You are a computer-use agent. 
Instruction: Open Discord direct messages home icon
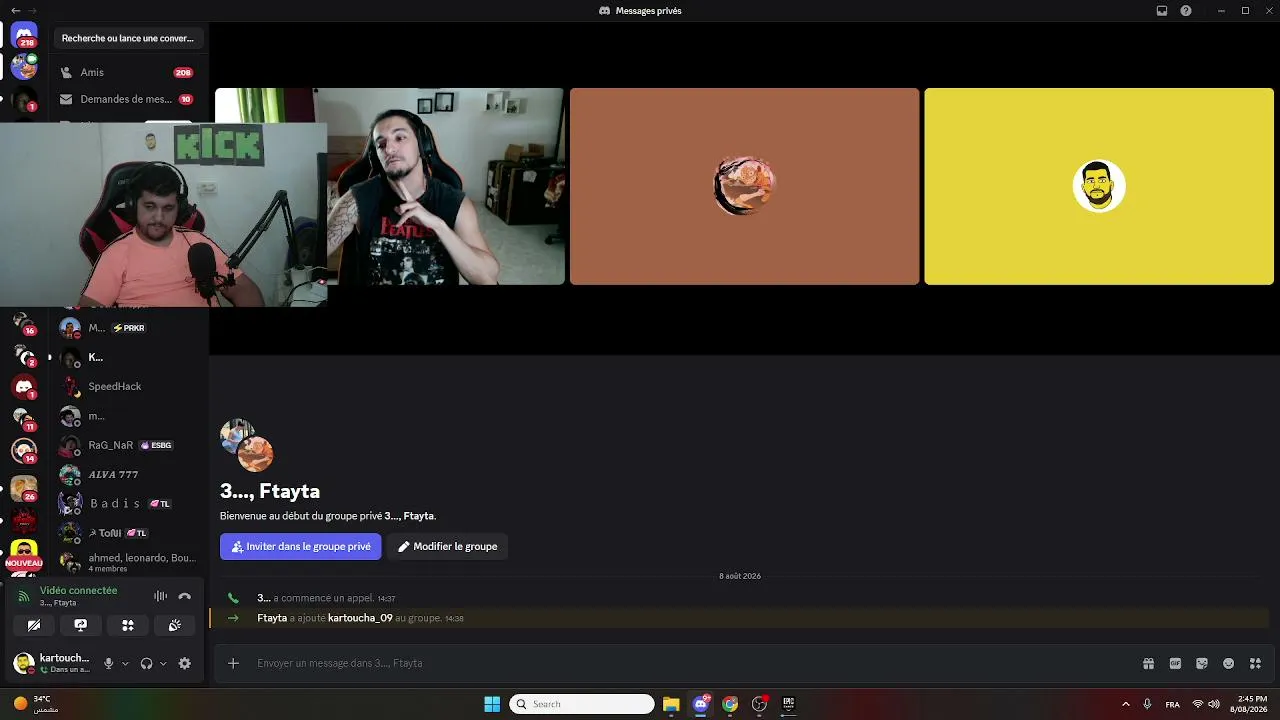pos(24,36)
